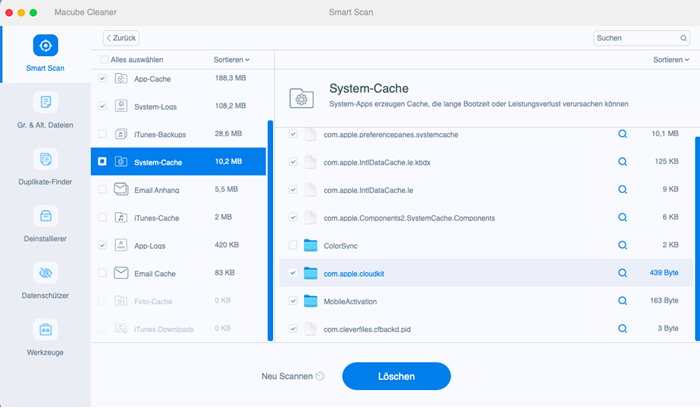
Task: Reveal com.apple.IntlDataCache.le with magnifier icon
Action: [x=622, y=190]
